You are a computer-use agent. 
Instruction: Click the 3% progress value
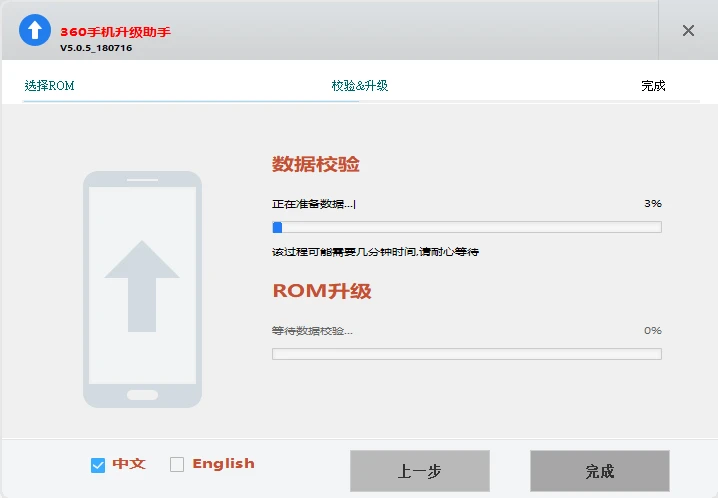pos(653,203)
